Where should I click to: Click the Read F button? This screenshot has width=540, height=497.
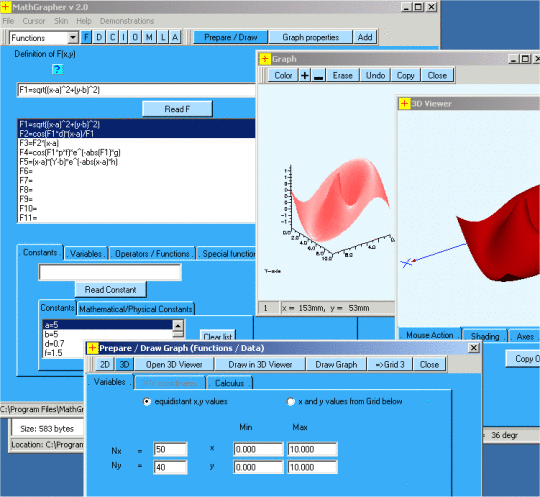tap(177, 109)
